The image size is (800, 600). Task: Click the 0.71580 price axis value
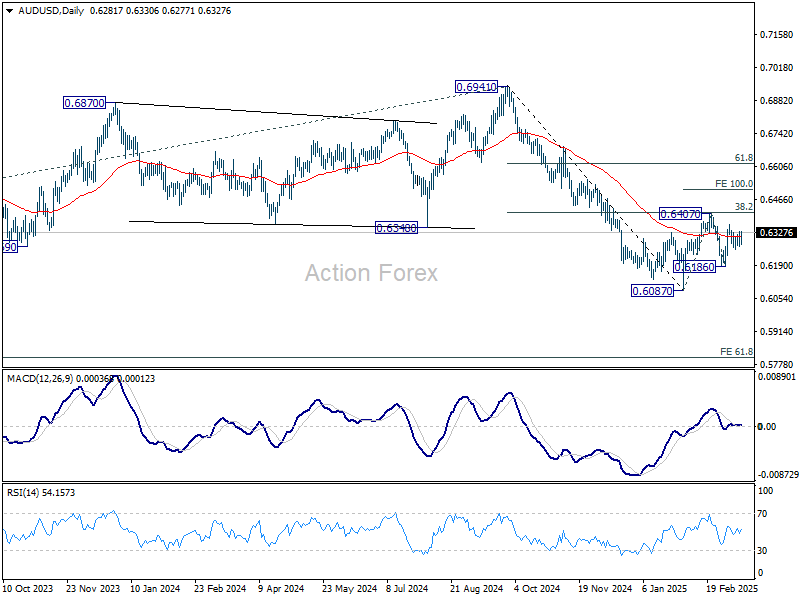point(777,35)
